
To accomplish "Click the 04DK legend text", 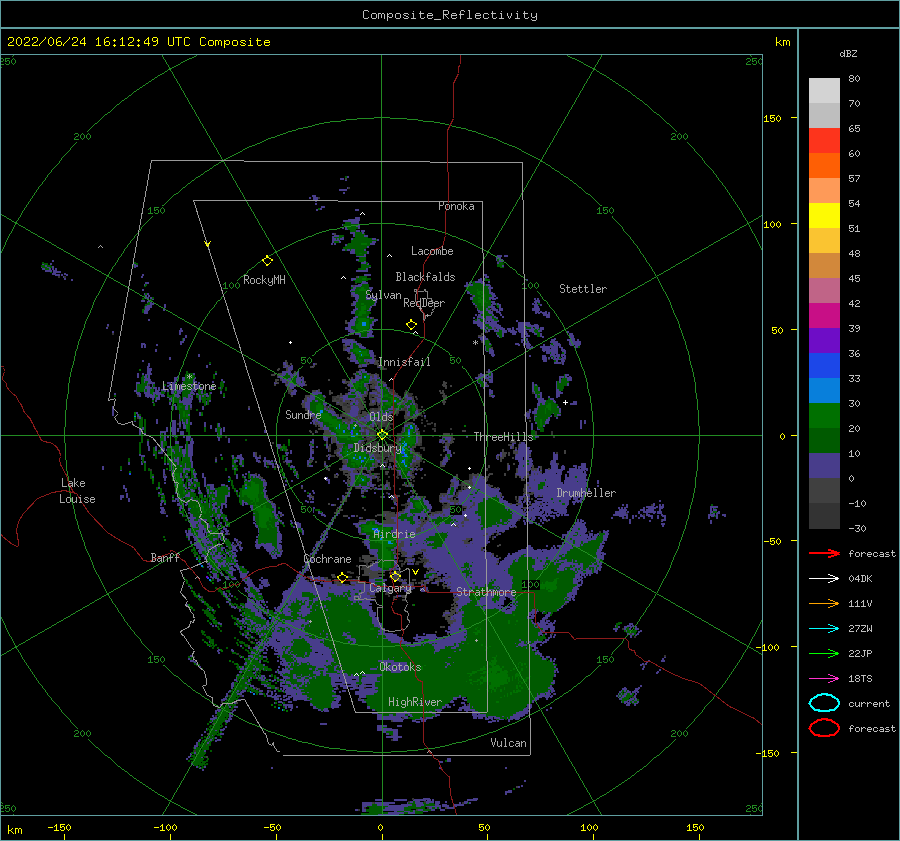I will (x=860, y=578).
